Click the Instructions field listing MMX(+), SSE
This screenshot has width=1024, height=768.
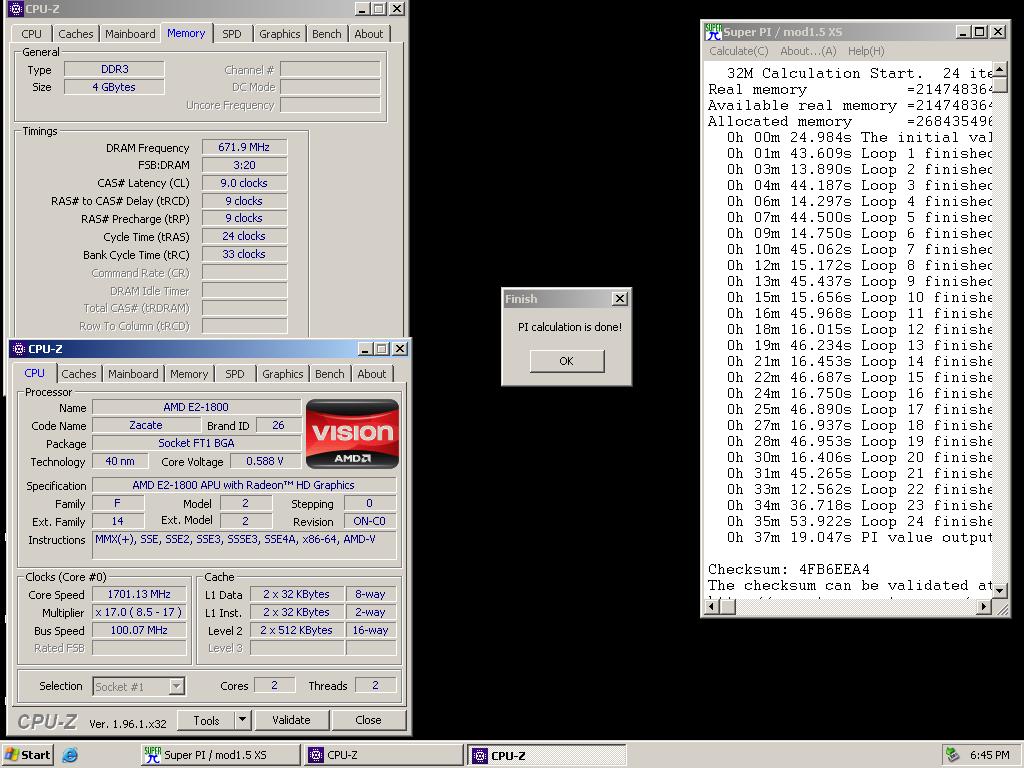pyautogui.click(x=244, y=545)
